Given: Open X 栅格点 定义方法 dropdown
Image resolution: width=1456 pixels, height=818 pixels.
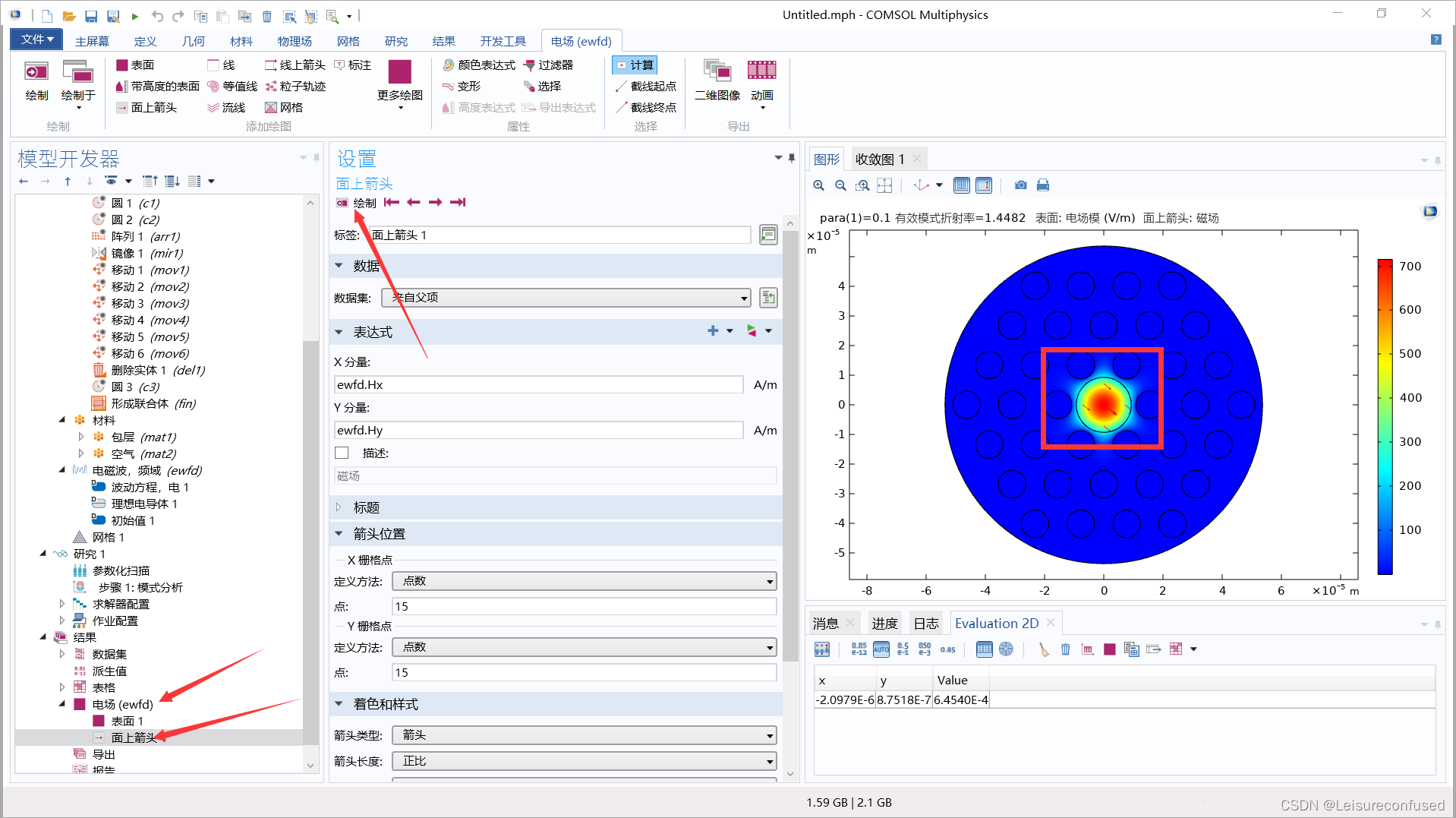Looking at the screenshot, I should 585,582.
